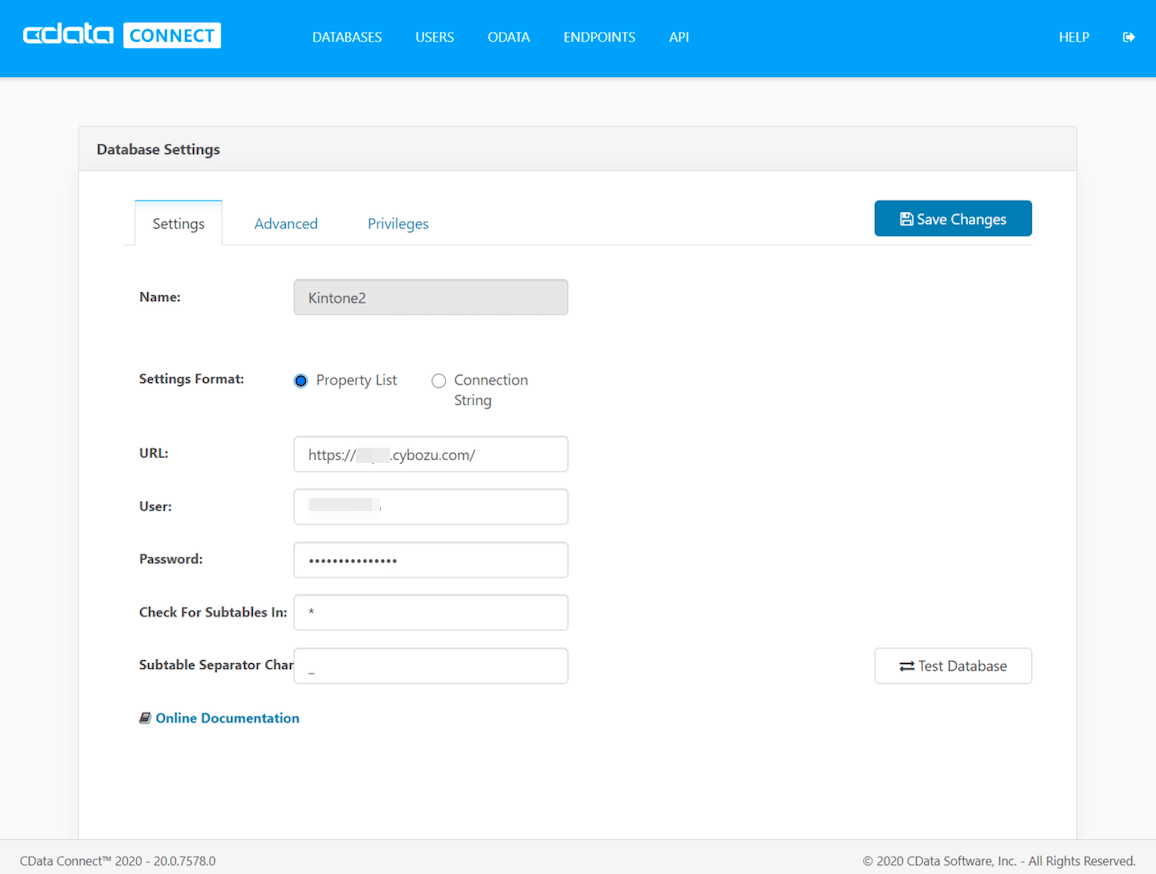Select the Property List radio button

pos(301,381)
